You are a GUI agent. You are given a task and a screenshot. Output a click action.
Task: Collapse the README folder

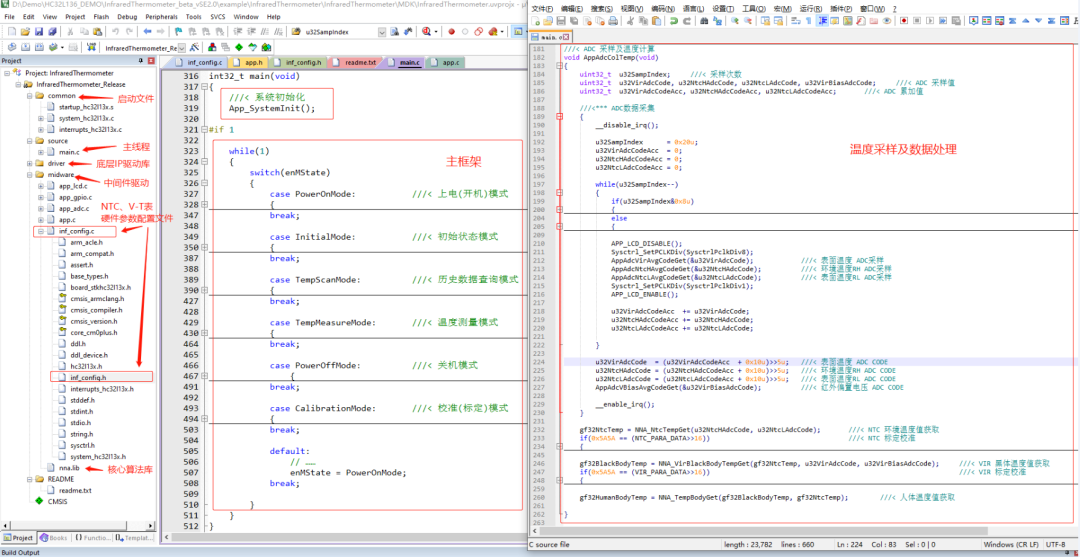pos(30,479)
